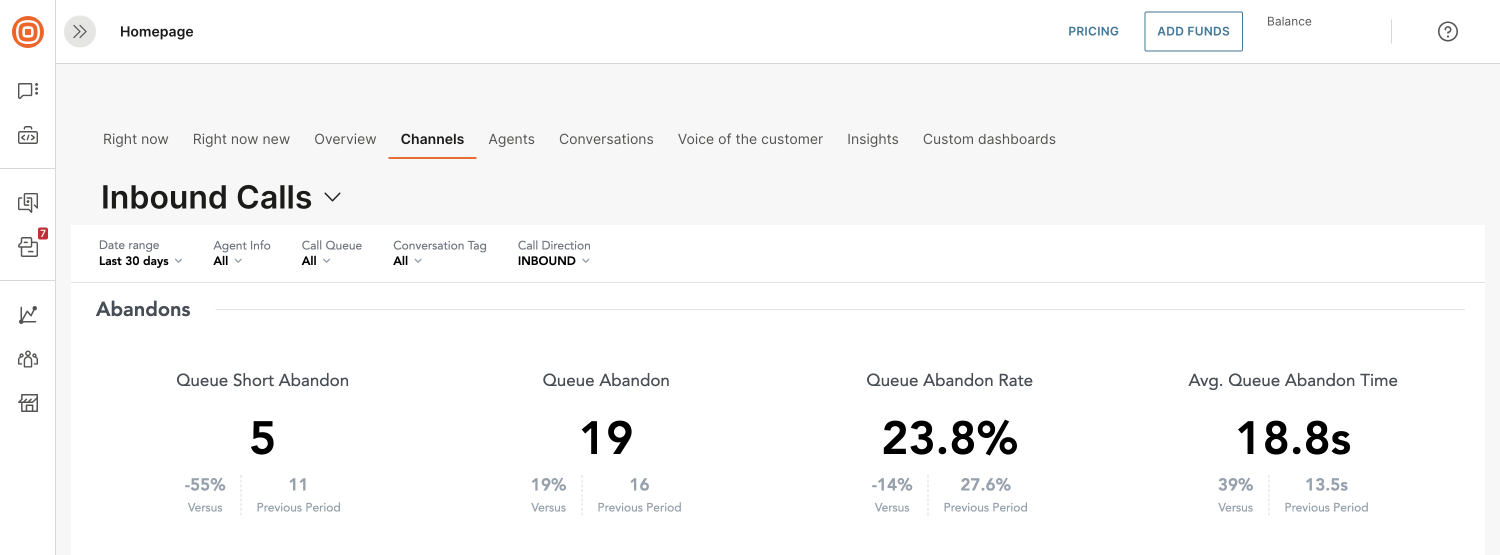Open the Date range Last 30 days filter
Image resolution: width=1500 pixels, height=555 pixels.
(x=141, y=253)
